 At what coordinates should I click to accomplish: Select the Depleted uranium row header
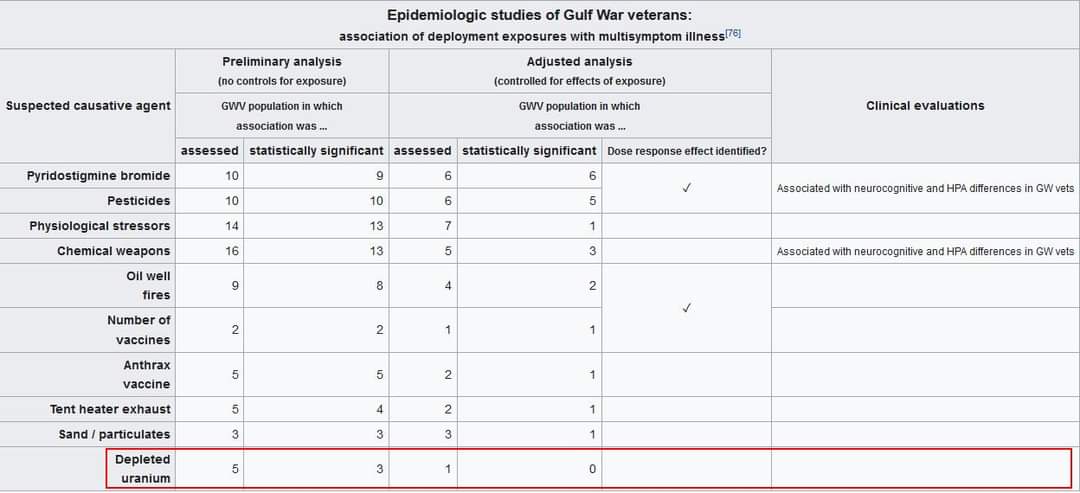click(x=143, y=469)
